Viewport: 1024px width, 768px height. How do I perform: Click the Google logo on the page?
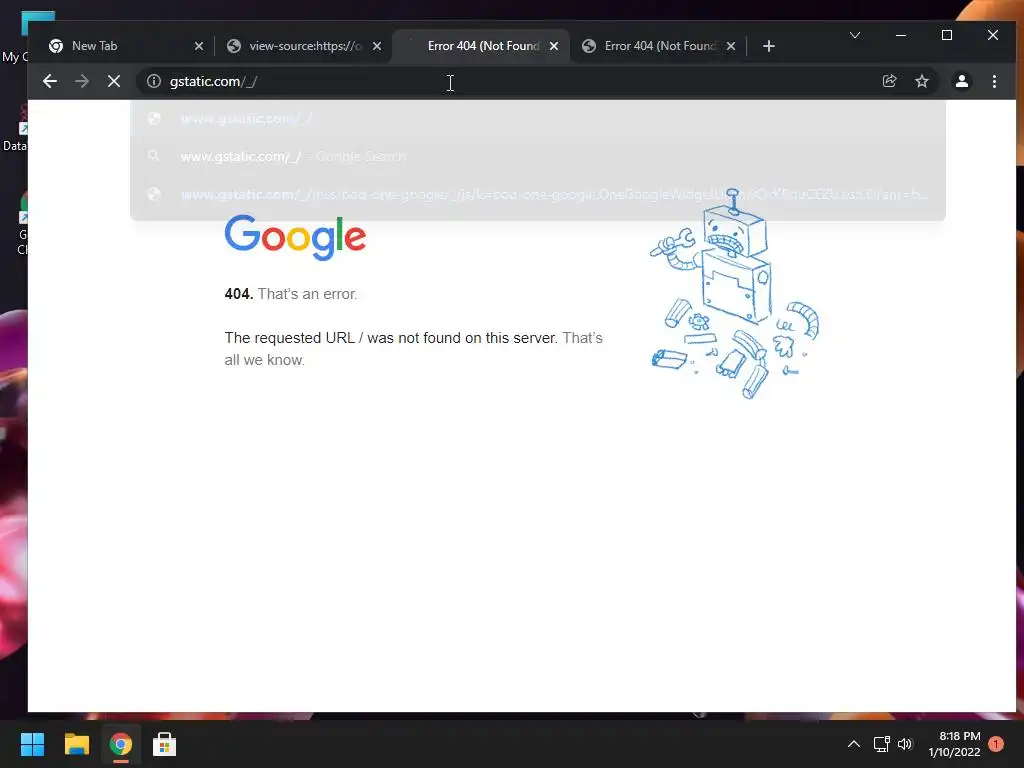click(x=295, y=238)
